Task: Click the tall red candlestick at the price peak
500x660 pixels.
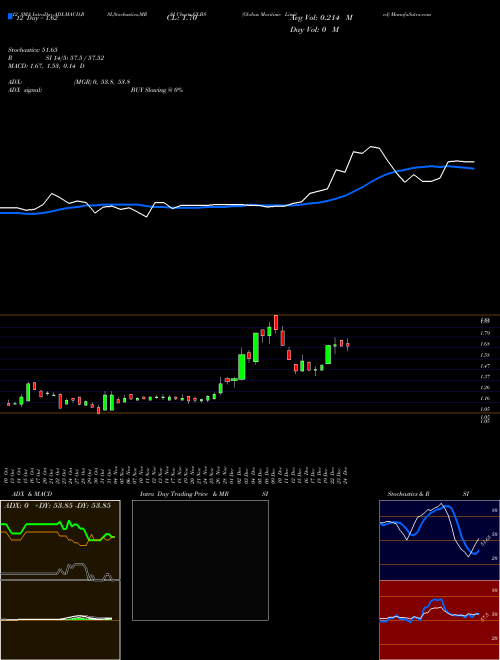Action: [276, 322]
